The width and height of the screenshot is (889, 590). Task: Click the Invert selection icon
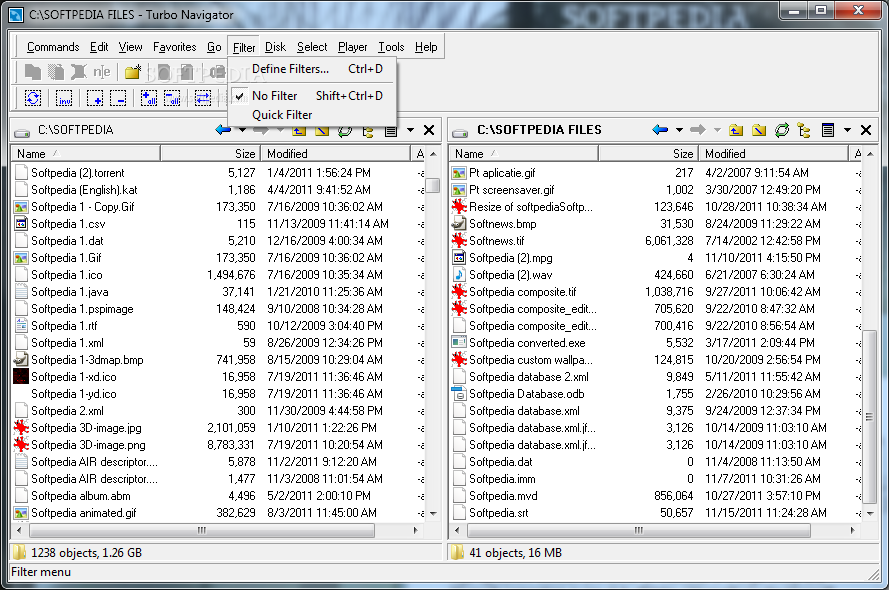pyautogui.click(x=64, y=98)
